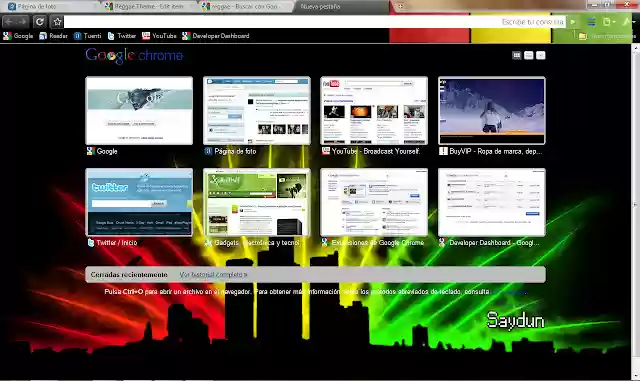Click vertical scrollbar down arrow
640x381 pixels.
(x=636, y=376)
